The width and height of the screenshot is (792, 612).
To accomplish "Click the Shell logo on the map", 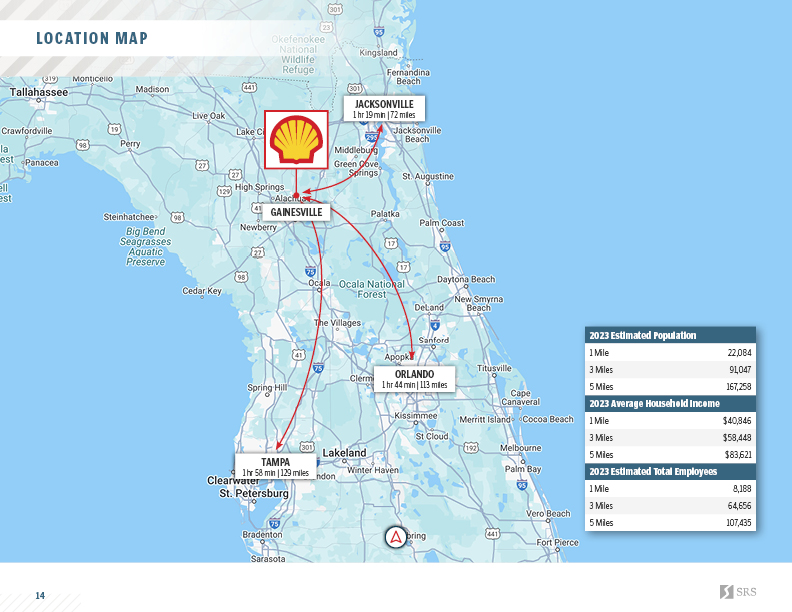I will (296, 139).
